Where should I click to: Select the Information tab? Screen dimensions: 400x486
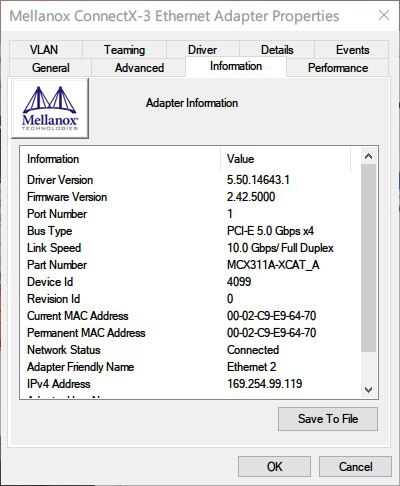[236, 66]
